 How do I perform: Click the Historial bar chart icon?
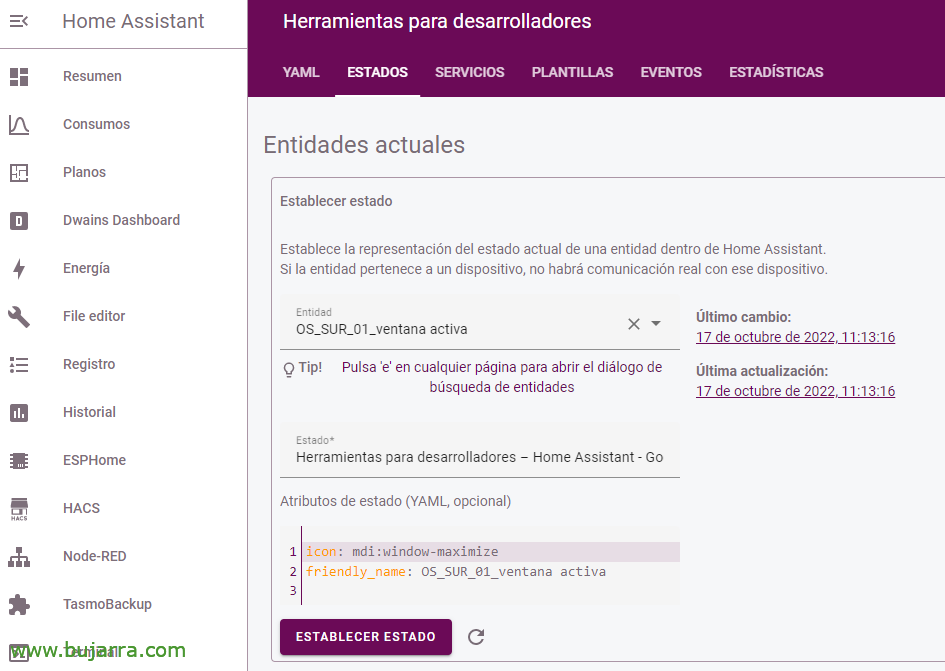click(19, 413)
